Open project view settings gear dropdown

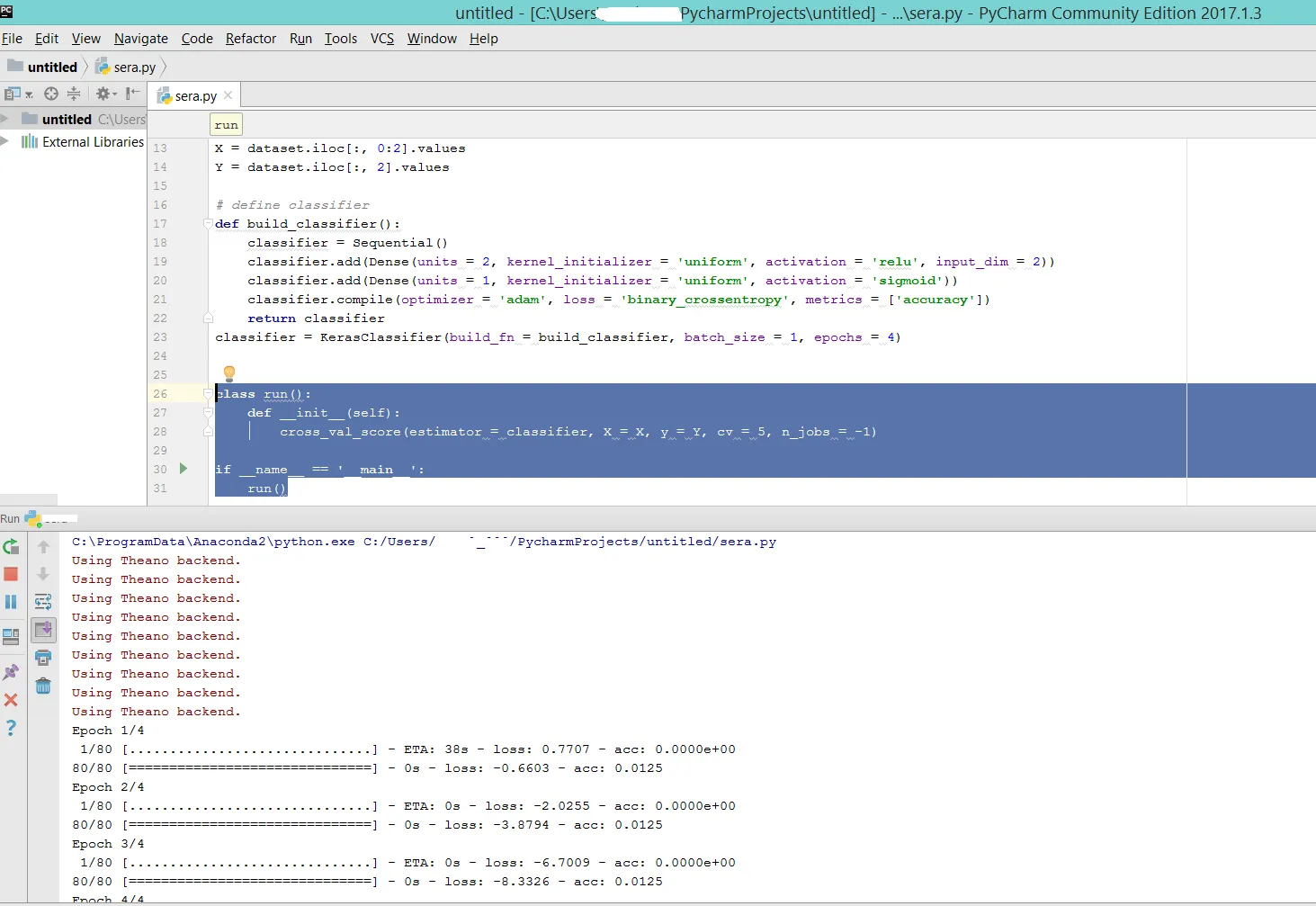tap(106, 94)
